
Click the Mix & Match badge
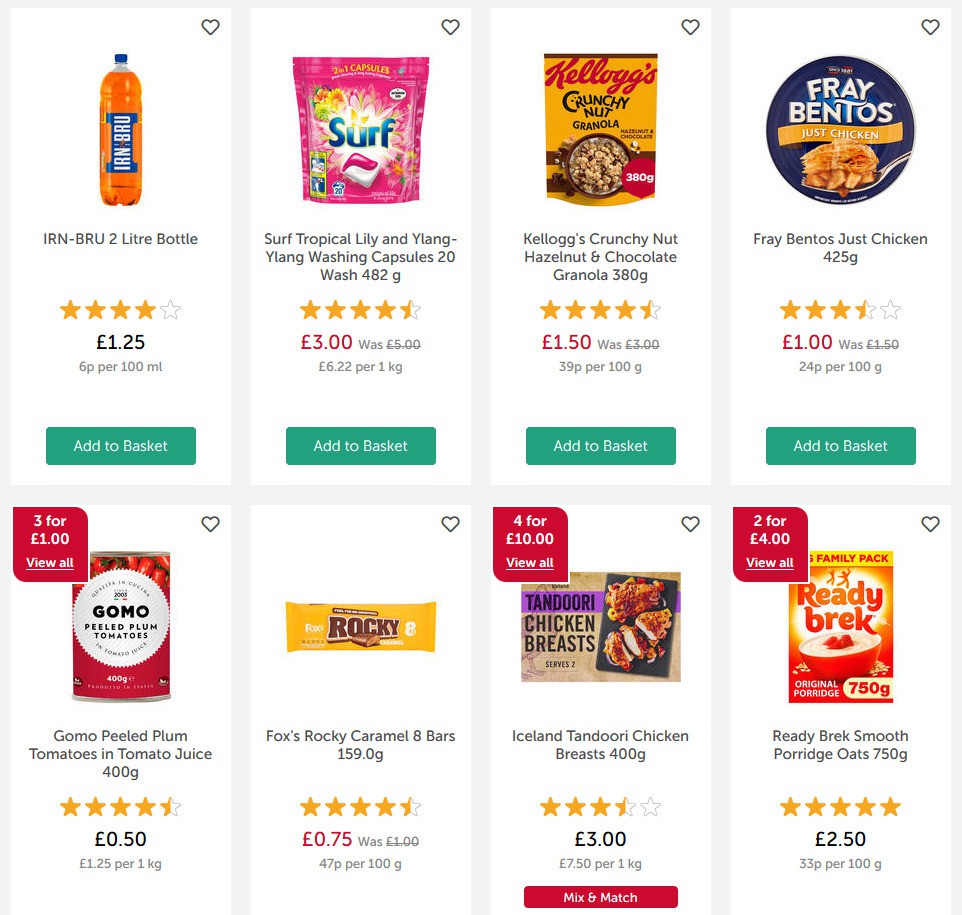click(600, 897)
